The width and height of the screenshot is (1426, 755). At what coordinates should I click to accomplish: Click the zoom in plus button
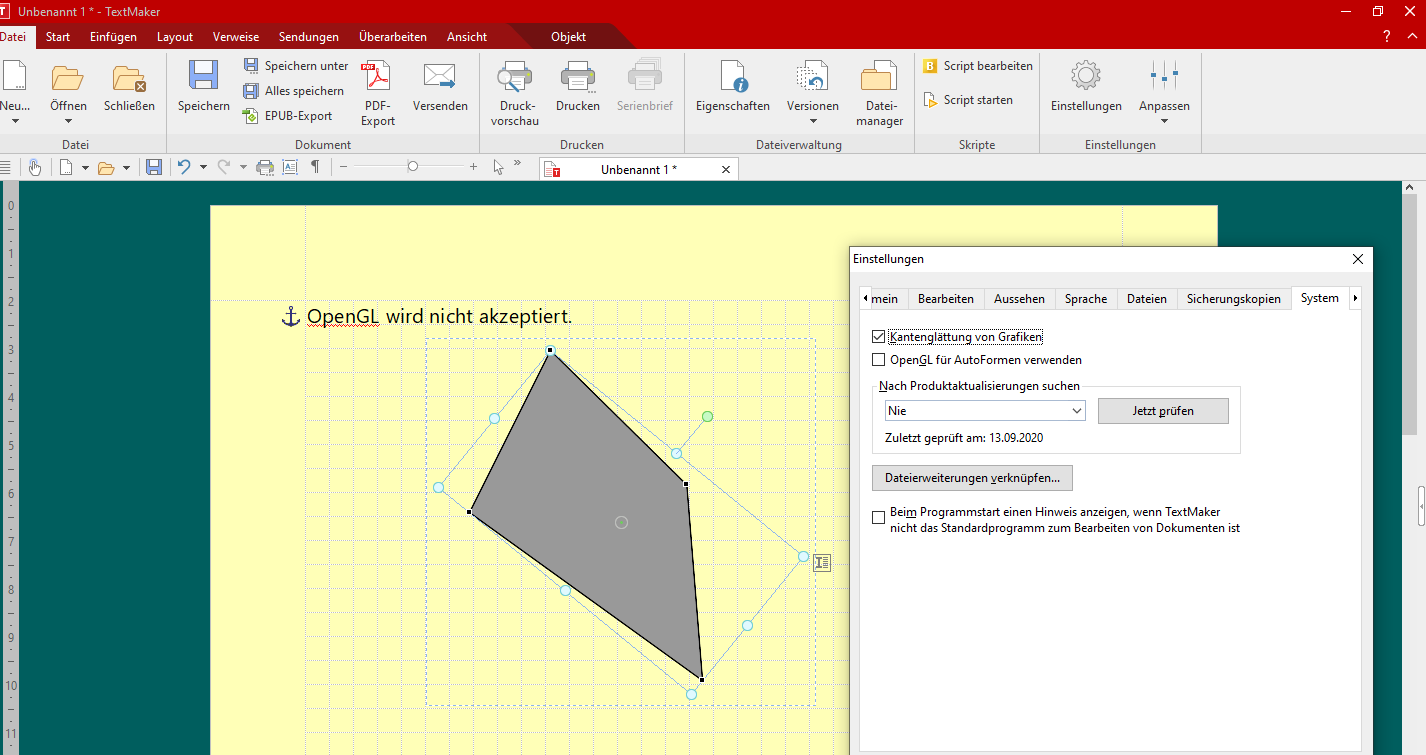pyautogui.click(x=474, y=167)
